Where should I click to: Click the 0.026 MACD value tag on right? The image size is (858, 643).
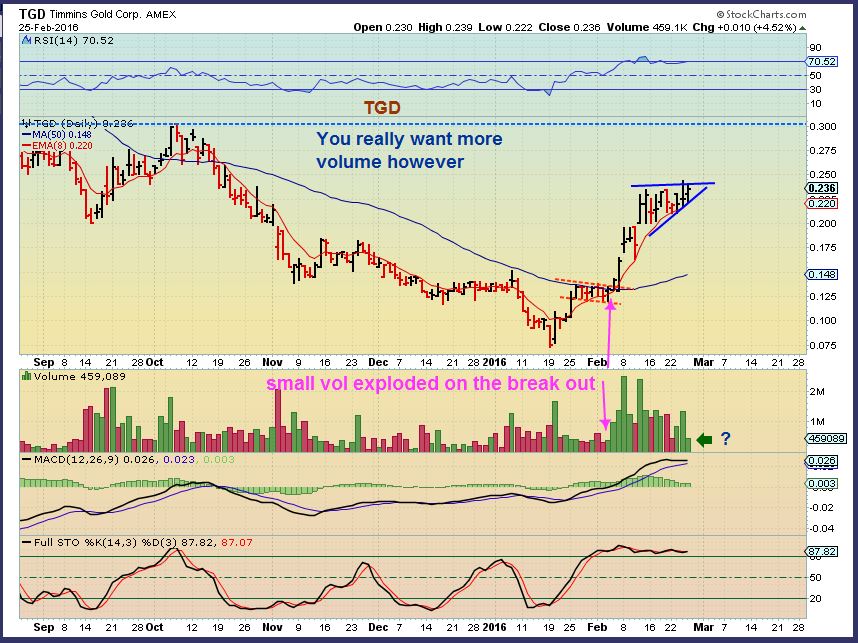click(822, 461)
